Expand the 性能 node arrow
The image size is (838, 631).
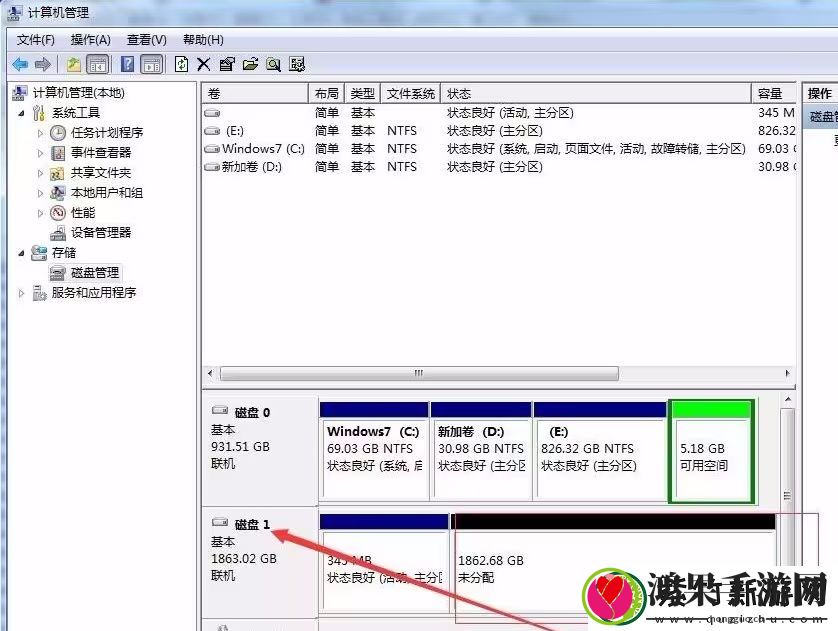click(x=40, y=213)
